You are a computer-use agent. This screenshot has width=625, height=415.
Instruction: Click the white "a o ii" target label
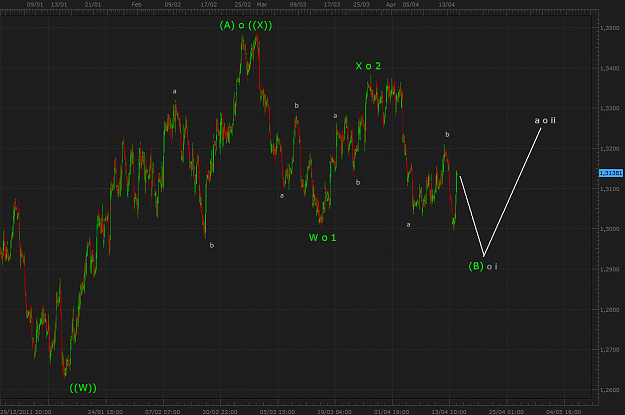[x=545, y=120]
